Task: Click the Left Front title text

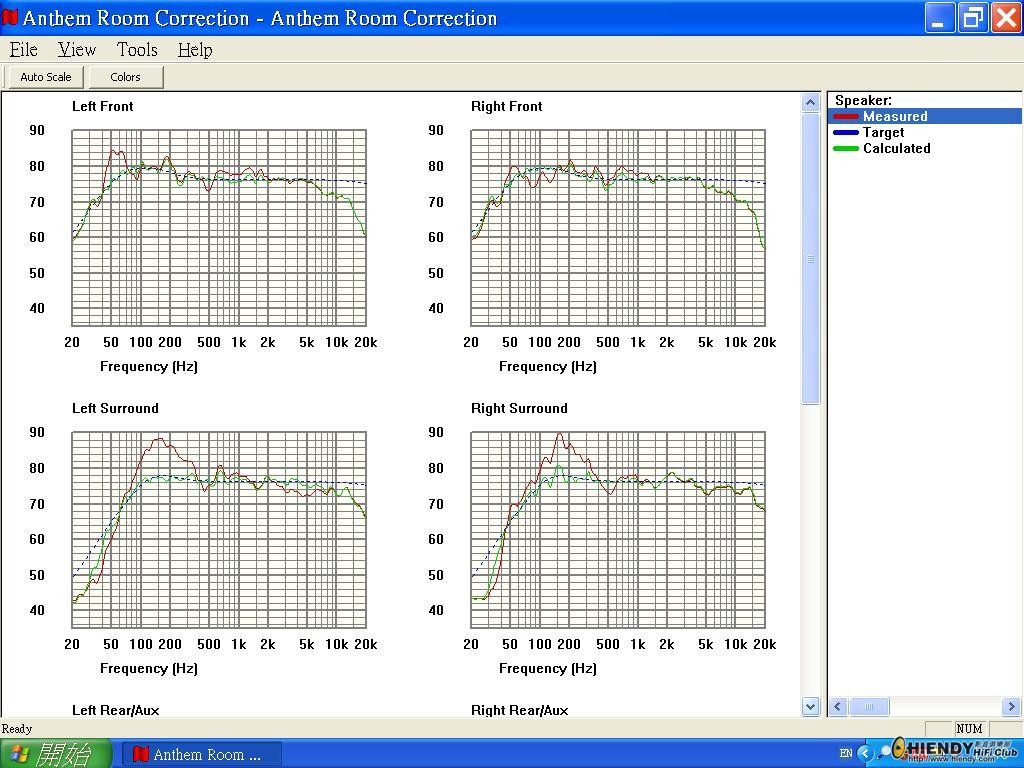Action: point(103,106)
